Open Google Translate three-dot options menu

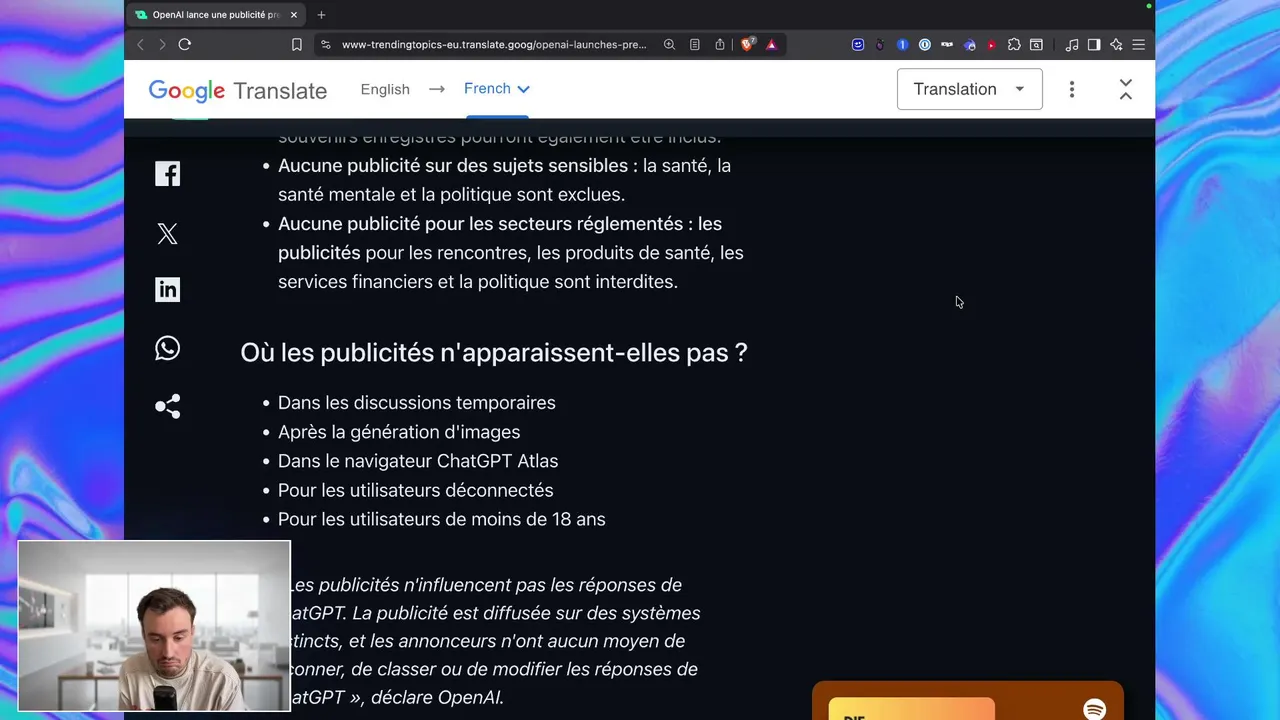click(x=1072, y=89)
